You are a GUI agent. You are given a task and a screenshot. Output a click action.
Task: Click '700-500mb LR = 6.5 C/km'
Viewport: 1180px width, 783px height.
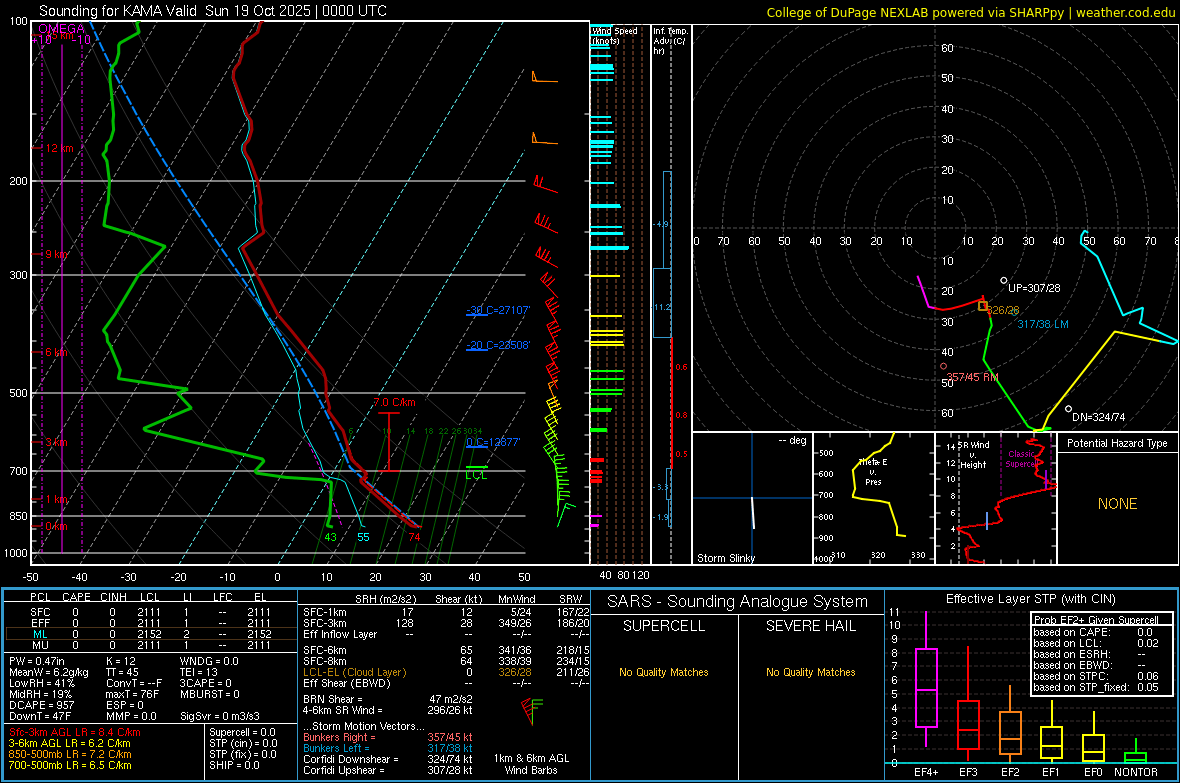click(x=70, y=765)
